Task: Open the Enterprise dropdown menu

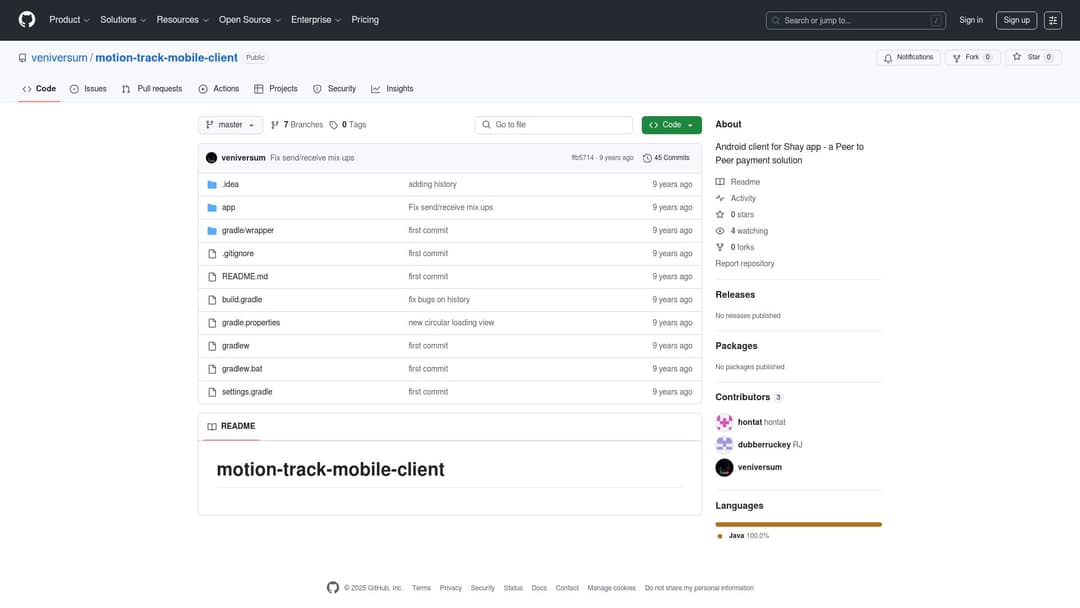Action: 315,20
